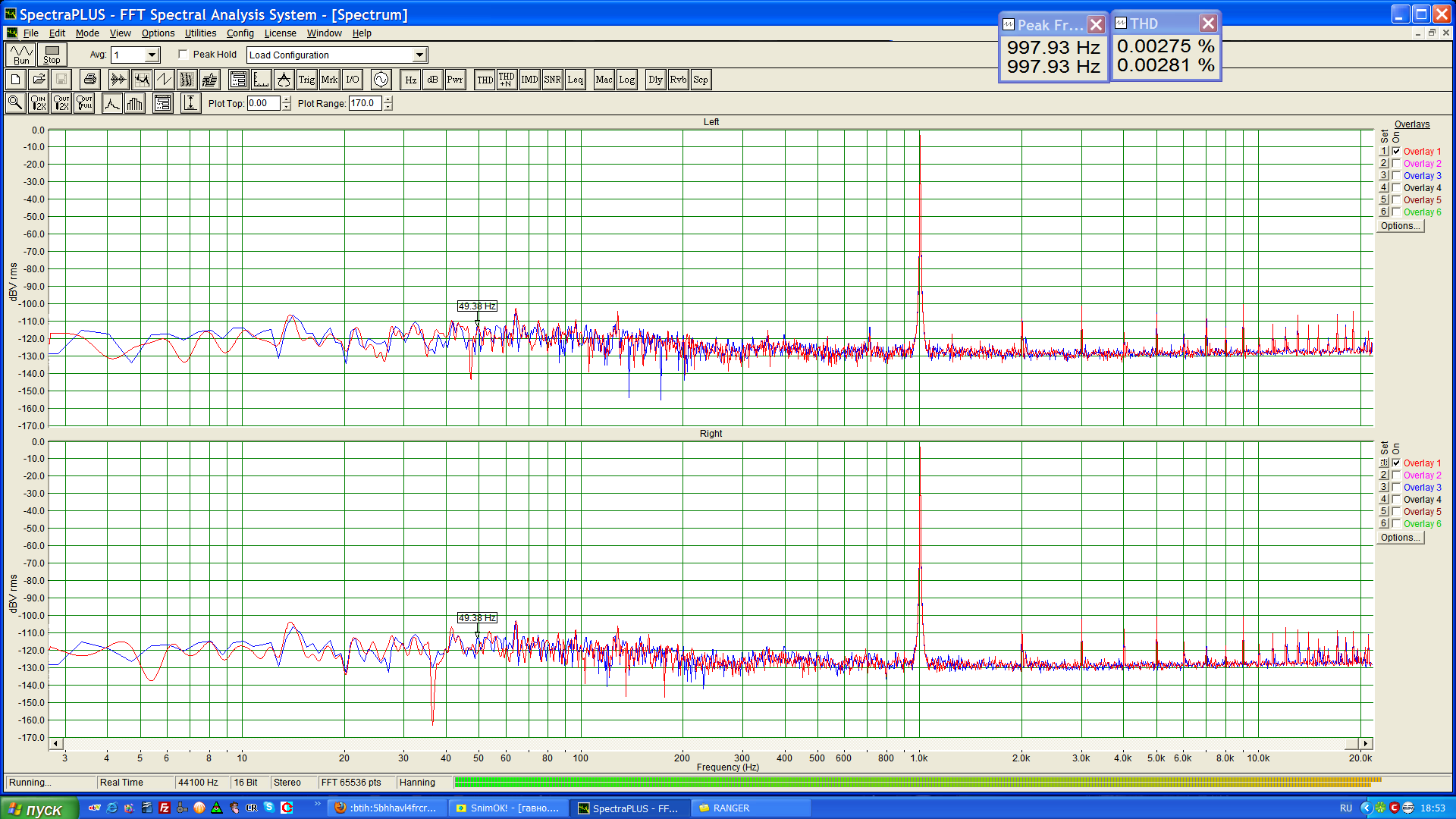1456x819 pixels.
Task: Uncheck Overlay 1 in Left plot
Action: pyautogui.click(x=1396, y=152)
